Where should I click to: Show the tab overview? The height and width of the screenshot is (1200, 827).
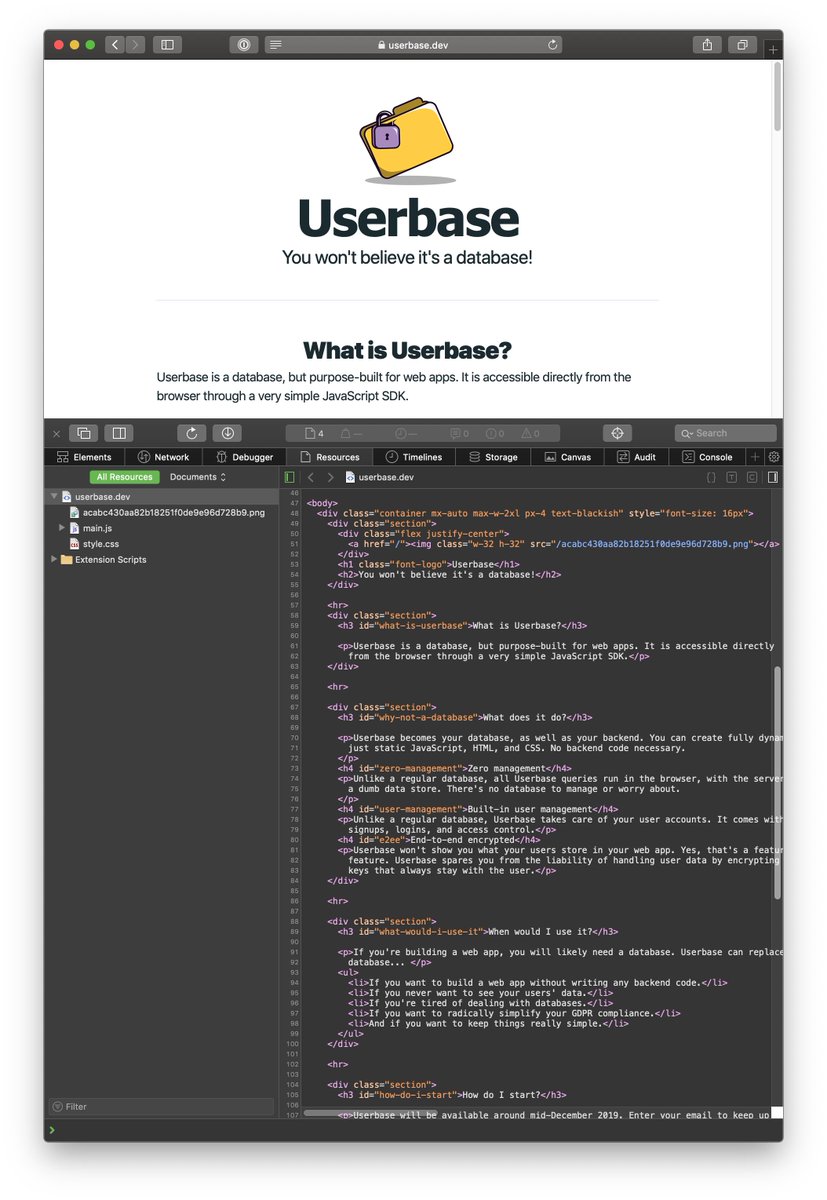tap(743, 45)
